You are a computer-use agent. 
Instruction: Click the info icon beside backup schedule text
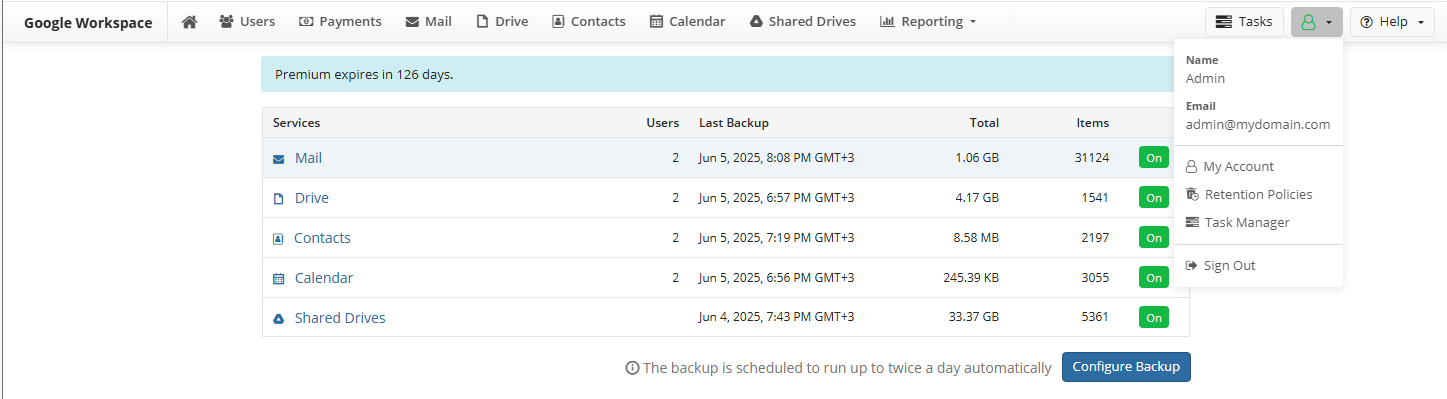click(632, 368)
